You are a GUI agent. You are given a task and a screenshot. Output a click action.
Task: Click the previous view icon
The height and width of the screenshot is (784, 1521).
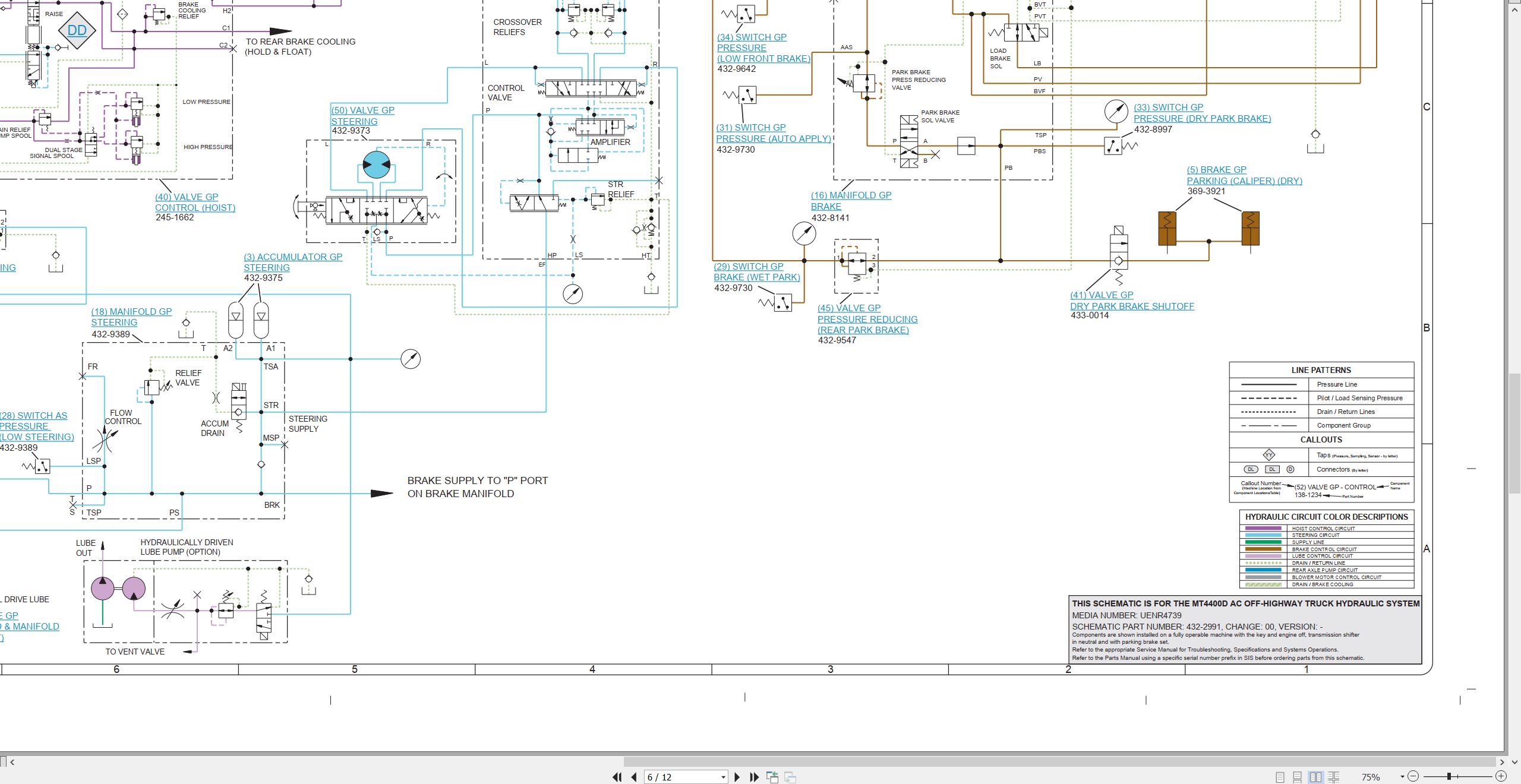click(772, 777)
